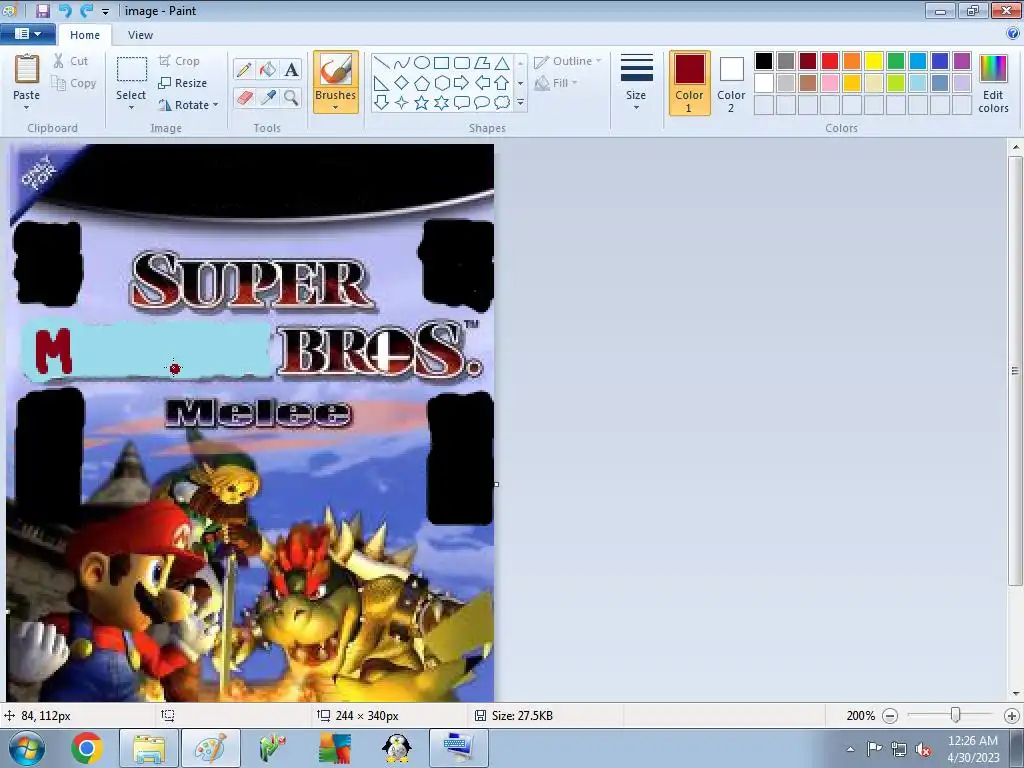
Task: Click the Undo arrow in title bar
Action: click(x=64, y=10)
